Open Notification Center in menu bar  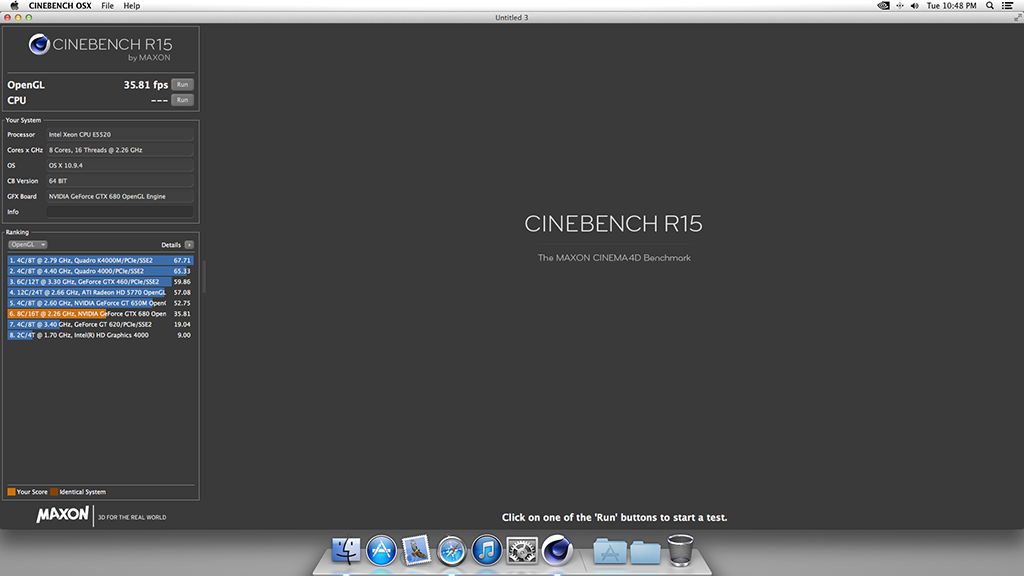[1008, 6]
